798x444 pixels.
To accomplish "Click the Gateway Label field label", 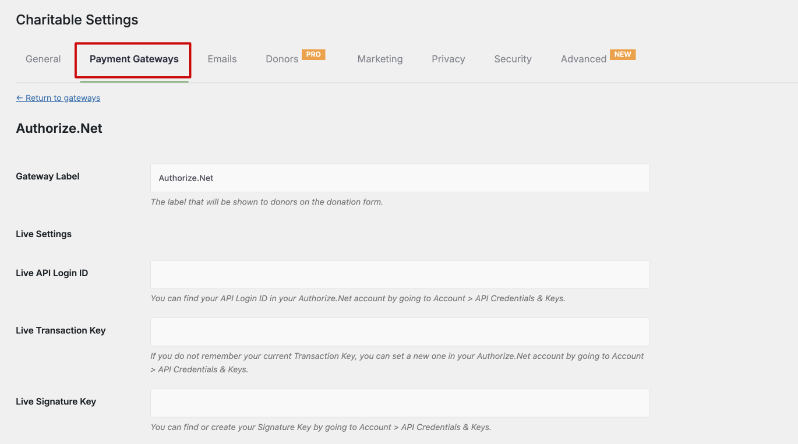I will point(47,177).
